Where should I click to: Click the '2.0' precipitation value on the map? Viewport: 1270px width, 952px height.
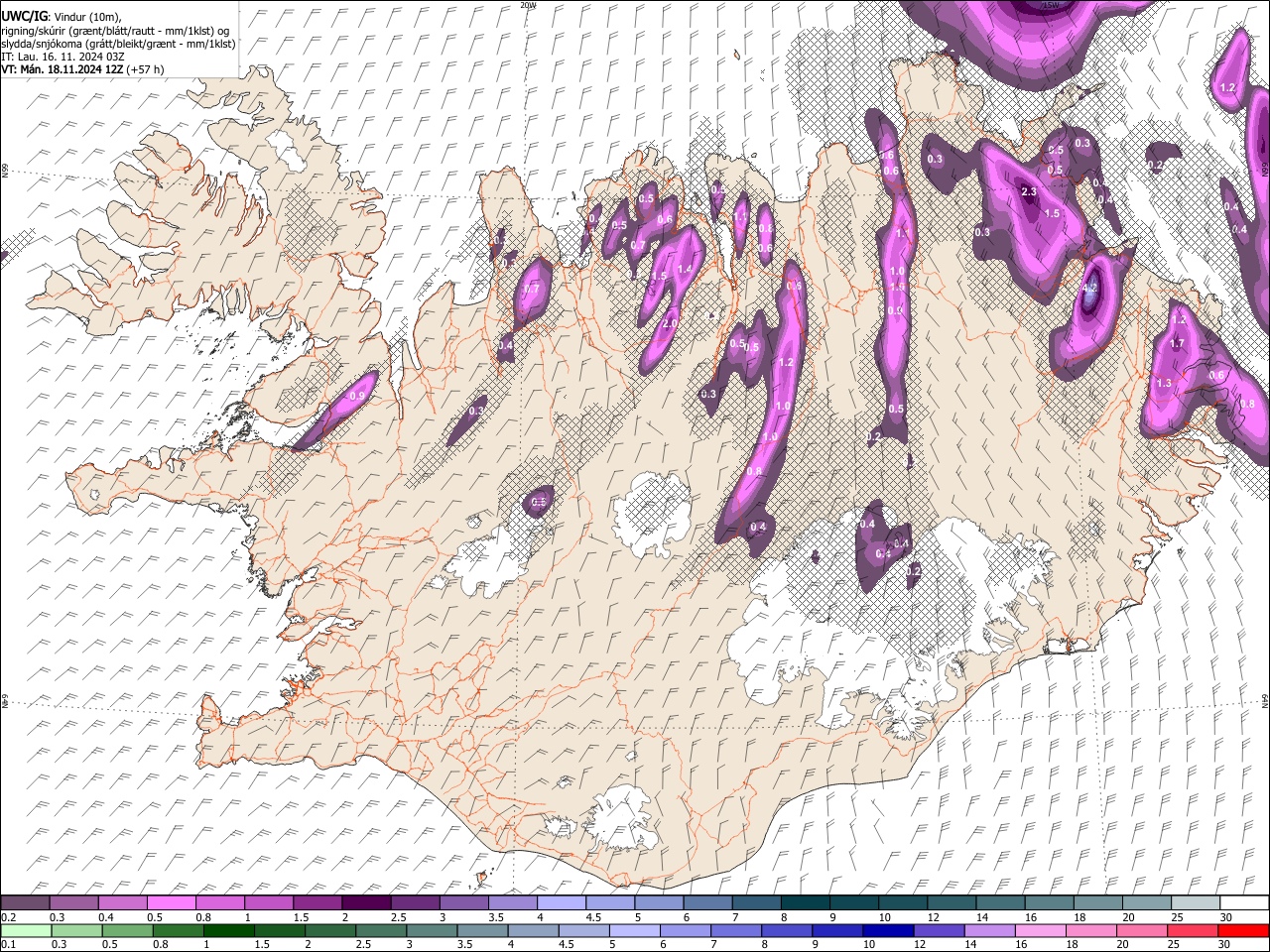click(670, 323)
